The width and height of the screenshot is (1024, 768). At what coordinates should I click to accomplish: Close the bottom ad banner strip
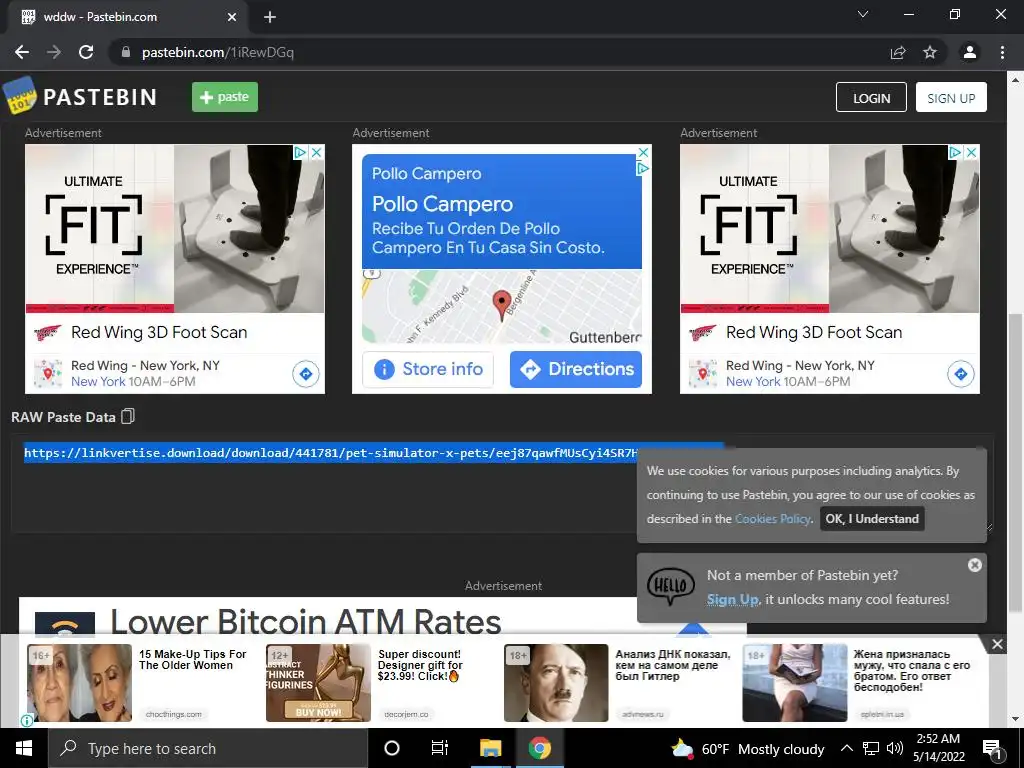coord(997,645)
